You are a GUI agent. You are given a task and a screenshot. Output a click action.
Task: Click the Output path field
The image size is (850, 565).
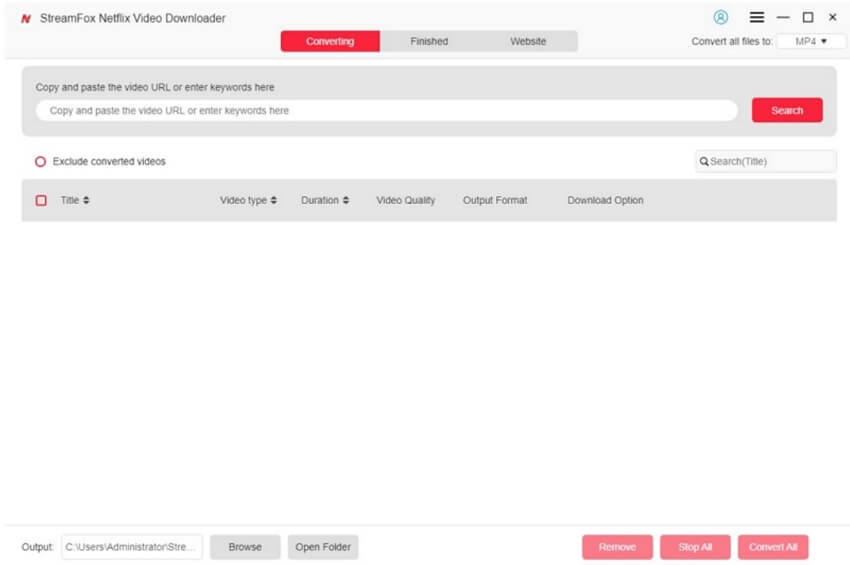tap(132, 547)
